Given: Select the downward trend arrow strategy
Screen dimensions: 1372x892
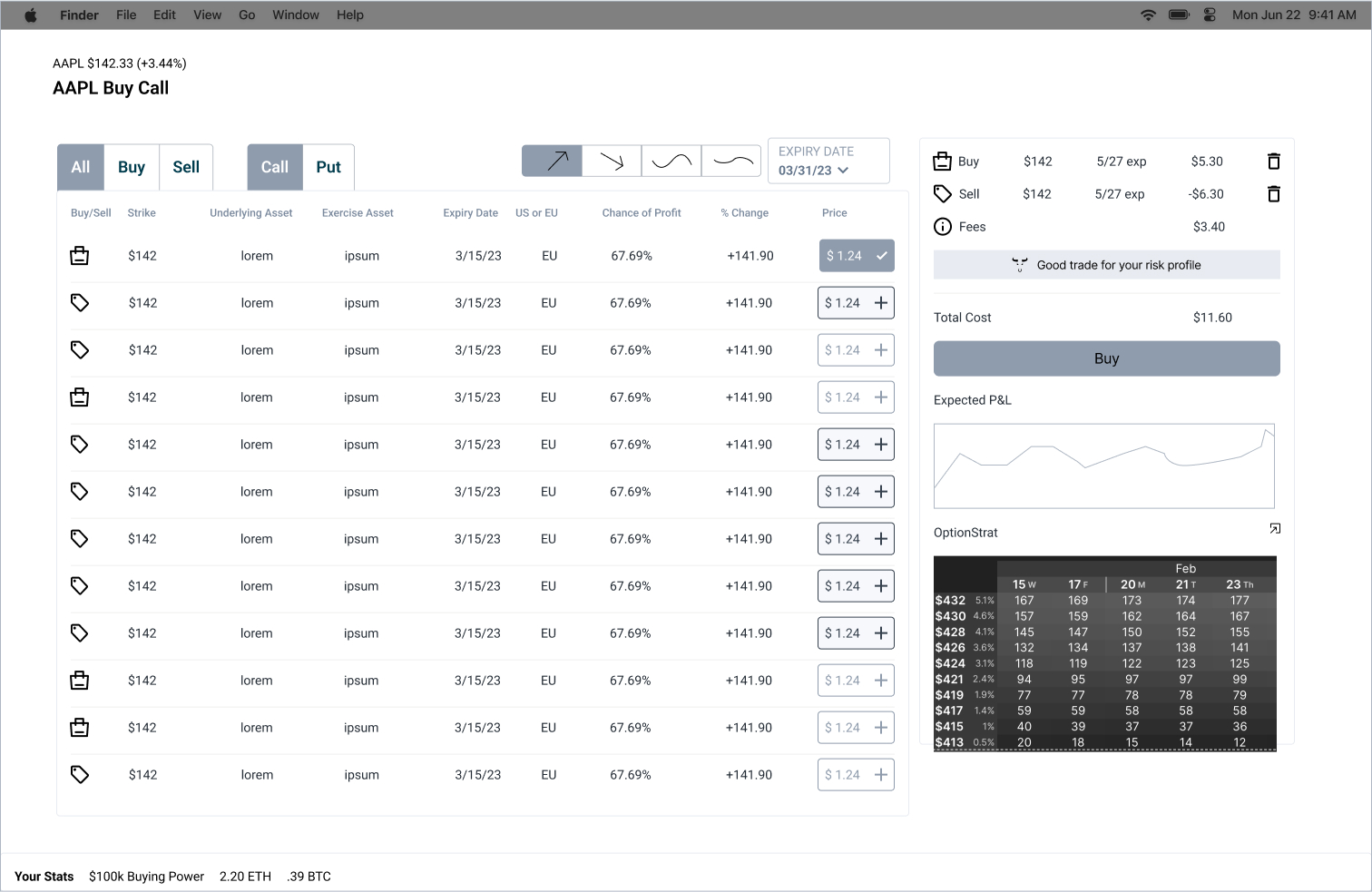Looking at the screenshot, I should [612, 162].
